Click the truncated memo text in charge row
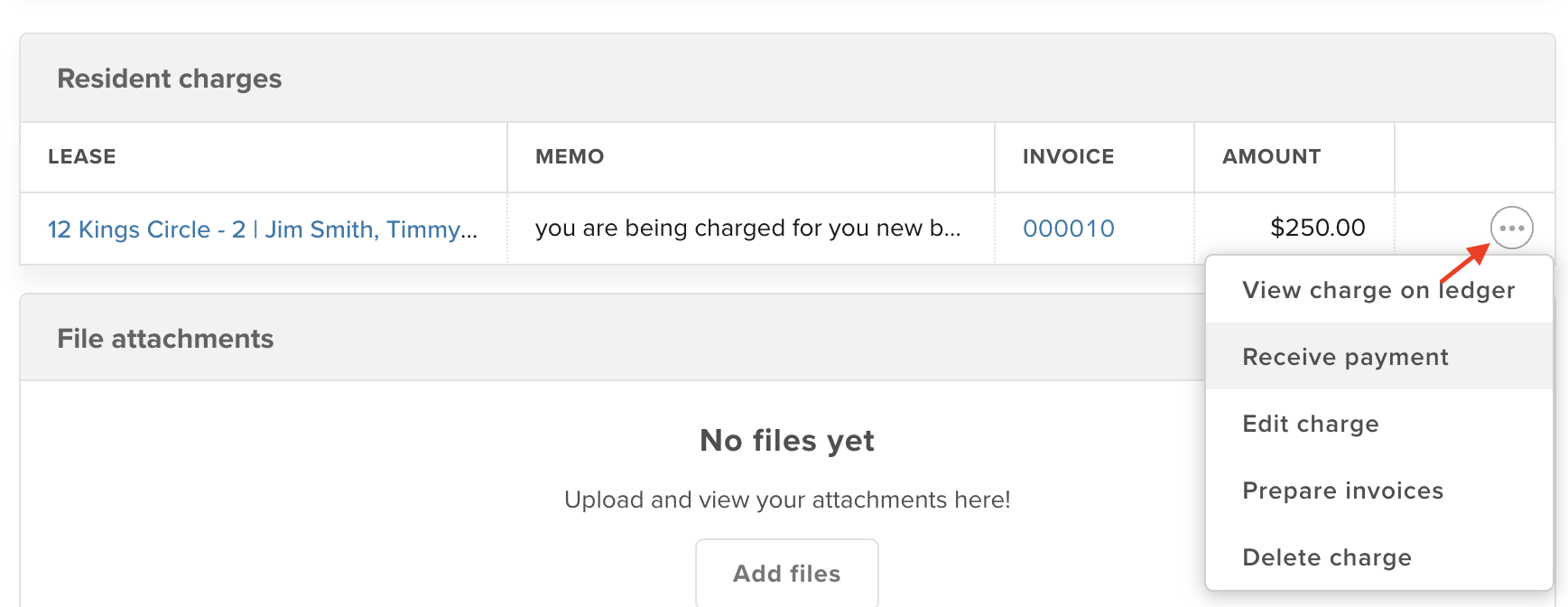 (747, 229)
